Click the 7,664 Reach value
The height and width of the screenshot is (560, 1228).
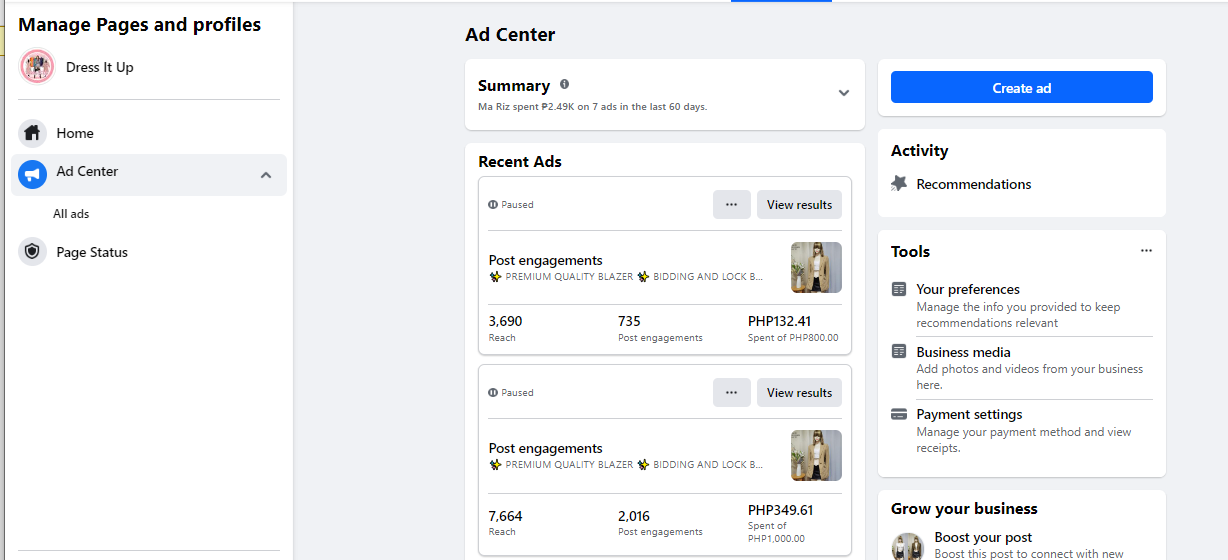[505, 516]
